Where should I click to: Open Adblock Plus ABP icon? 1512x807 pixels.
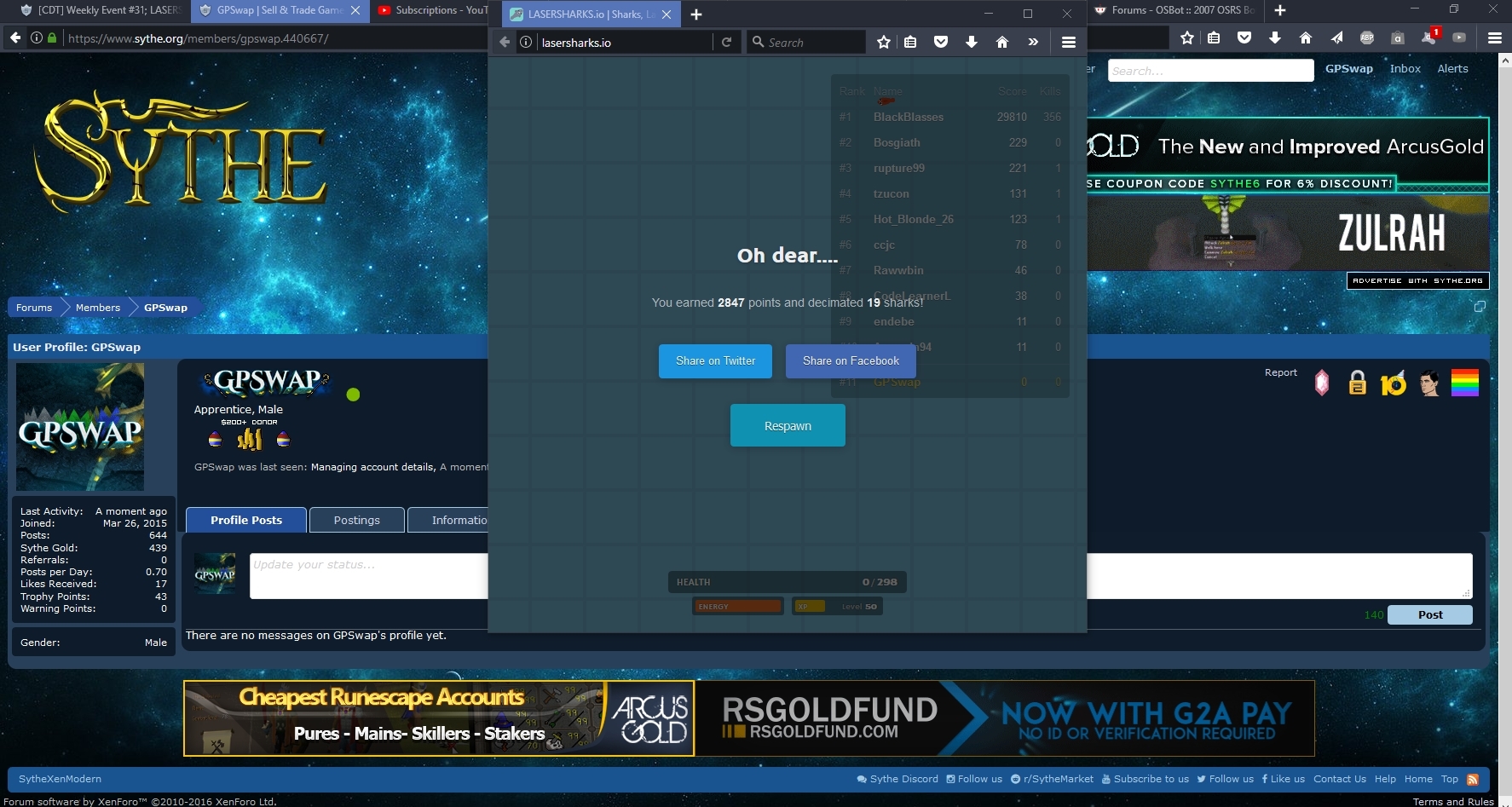click(1367, 37)
